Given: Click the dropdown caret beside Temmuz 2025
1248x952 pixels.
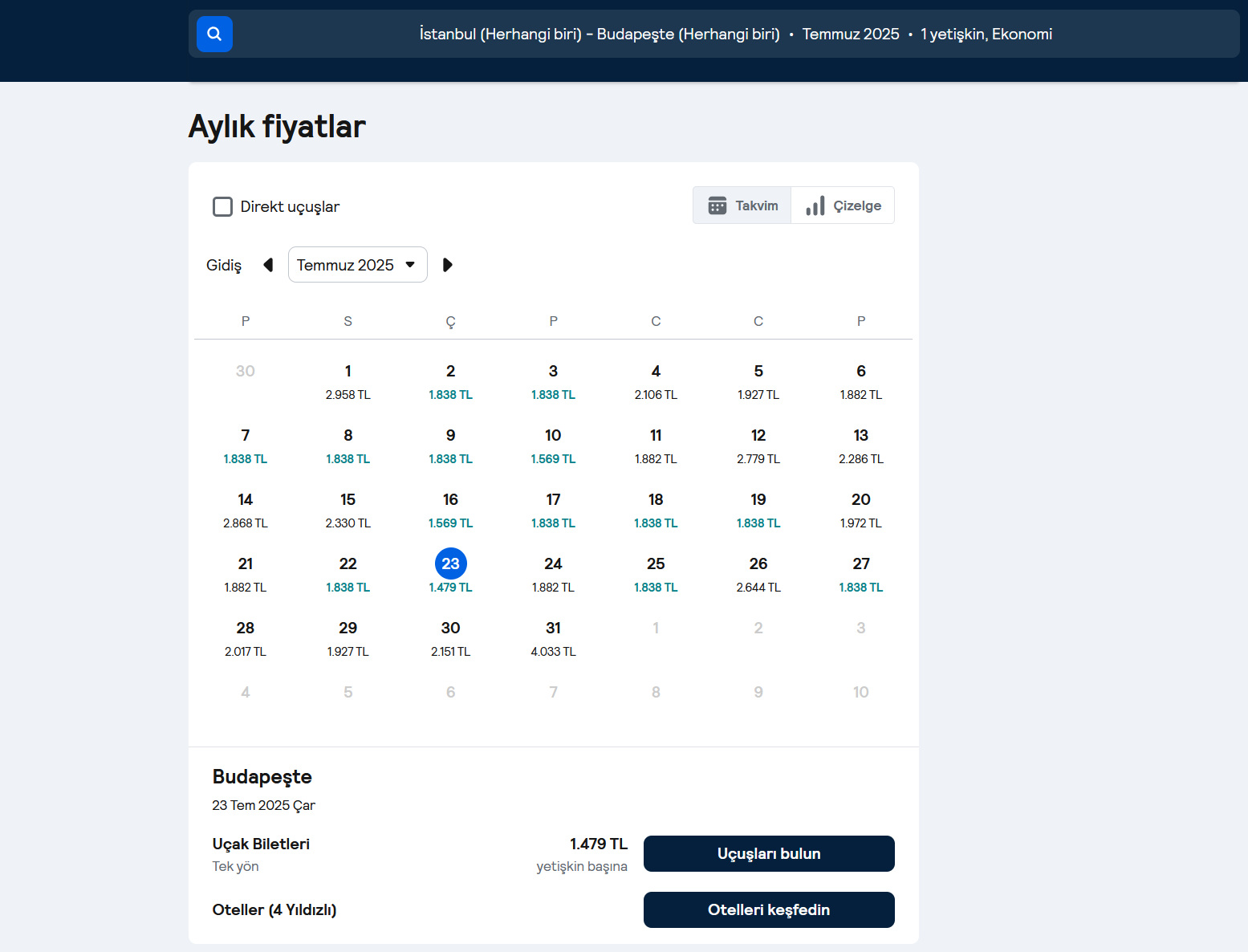Looking at the screenshot, I should 410,265.
